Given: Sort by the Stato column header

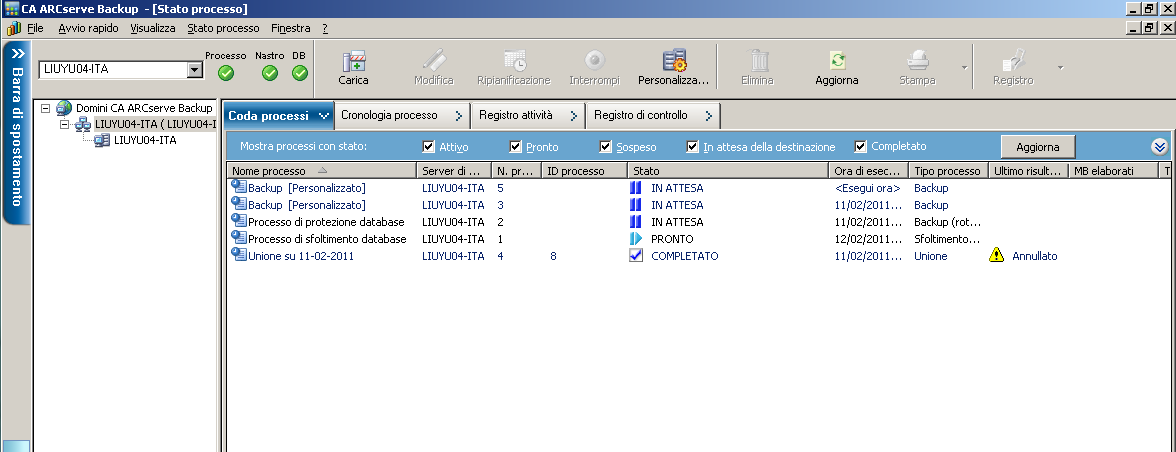Looking at the screenshot, I should [728, 171].
